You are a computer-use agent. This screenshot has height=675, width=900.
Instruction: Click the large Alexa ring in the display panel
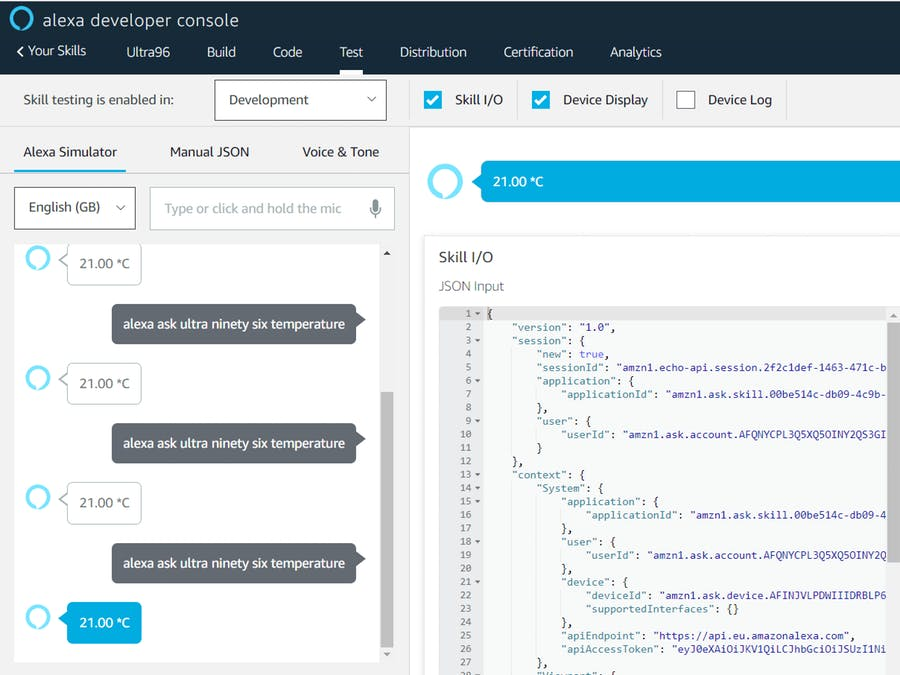pos(445,182)
